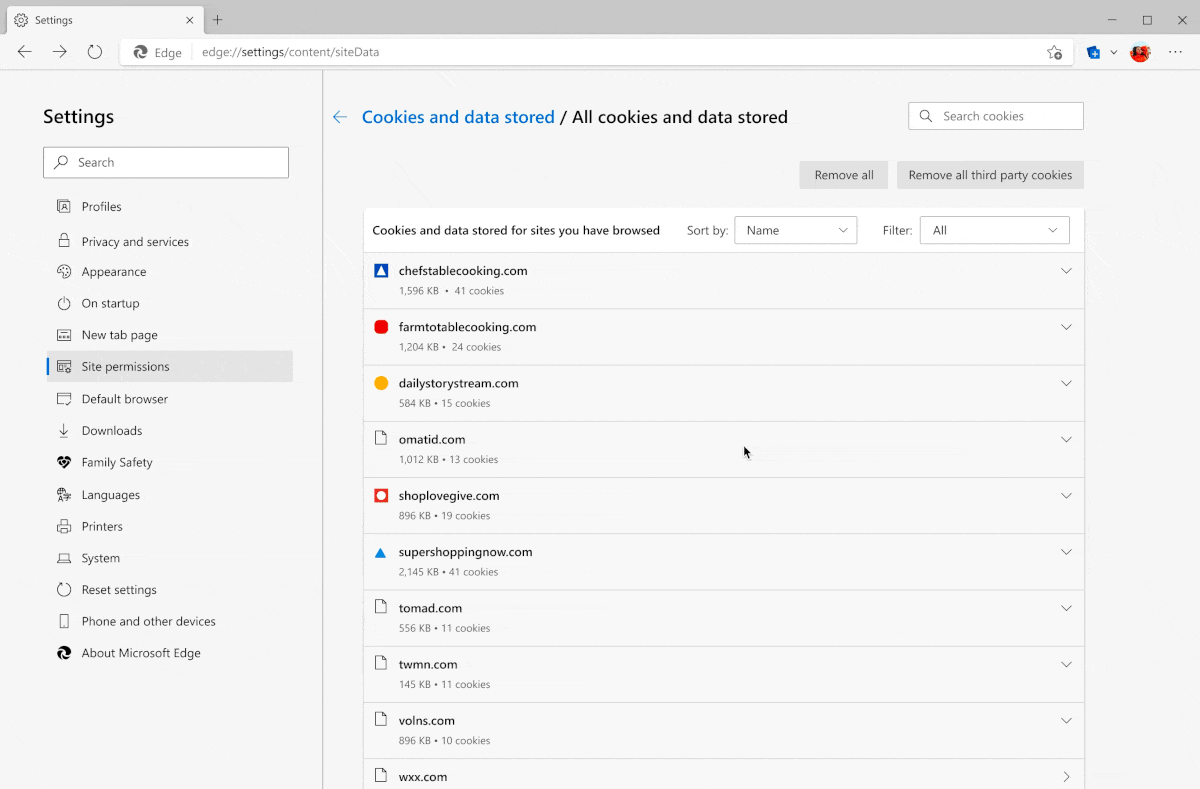1200x789 pixels.
Task: Expand shoplovegive.com cookie details
Action: [1066, 495]
